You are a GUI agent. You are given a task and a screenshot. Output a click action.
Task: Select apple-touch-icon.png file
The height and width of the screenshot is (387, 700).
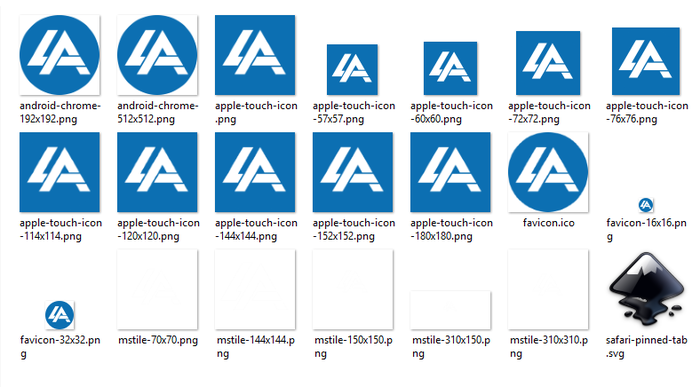coord(255,55)
